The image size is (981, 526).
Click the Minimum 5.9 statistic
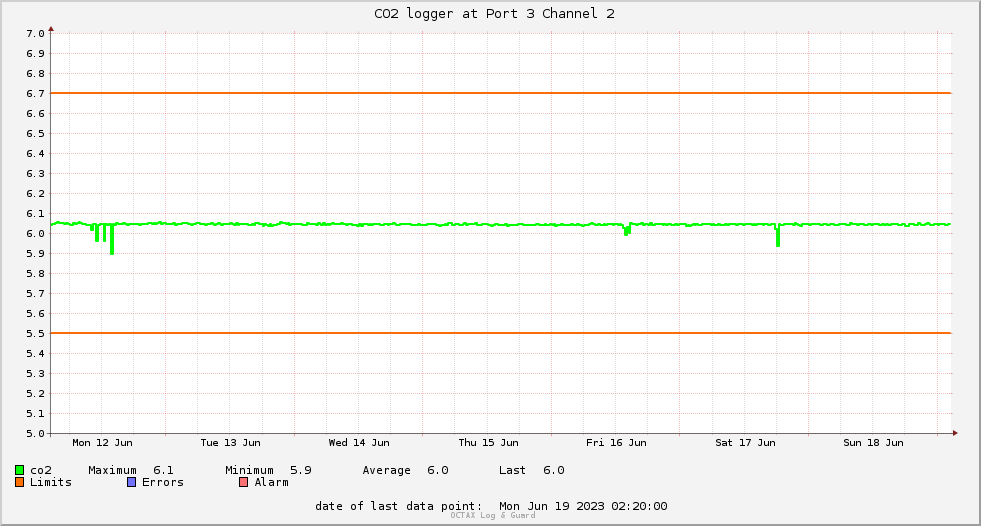268,470
